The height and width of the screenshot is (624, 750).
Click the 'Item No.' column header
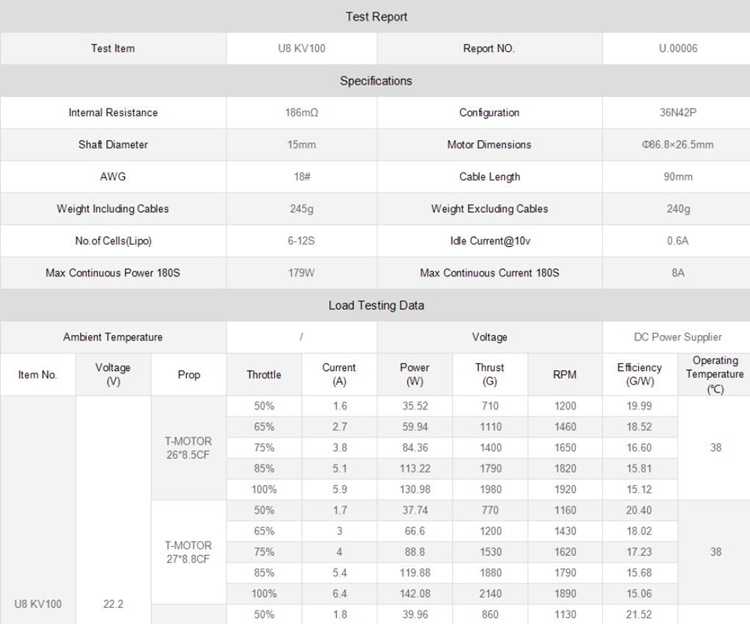click(x=37, y=375)
